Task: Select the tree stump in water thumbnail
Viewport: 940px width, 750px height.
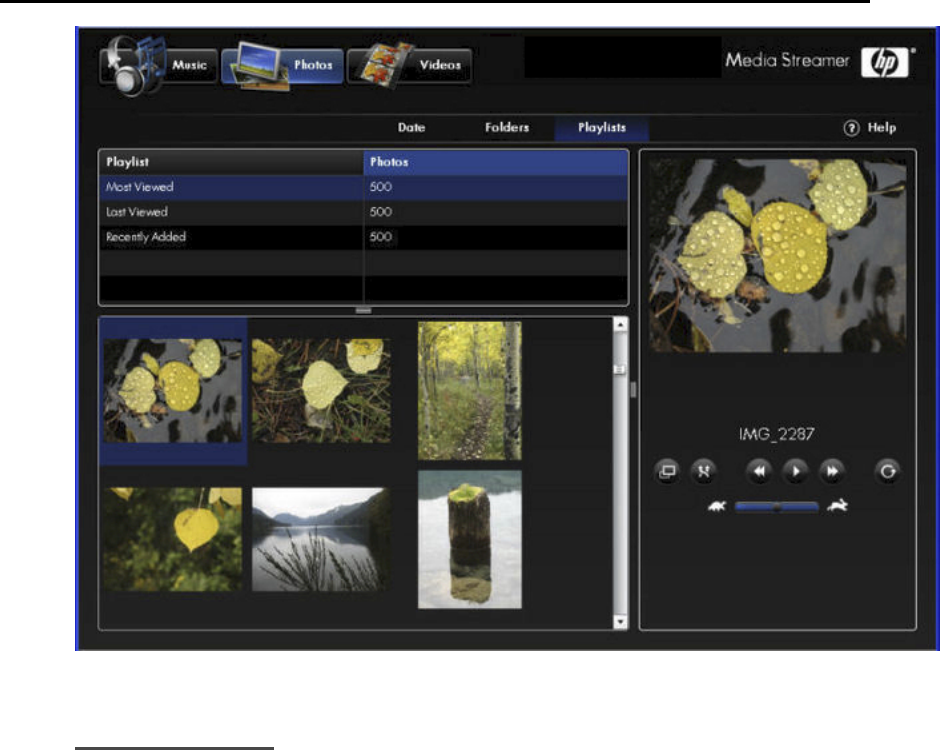Action: 469,540
